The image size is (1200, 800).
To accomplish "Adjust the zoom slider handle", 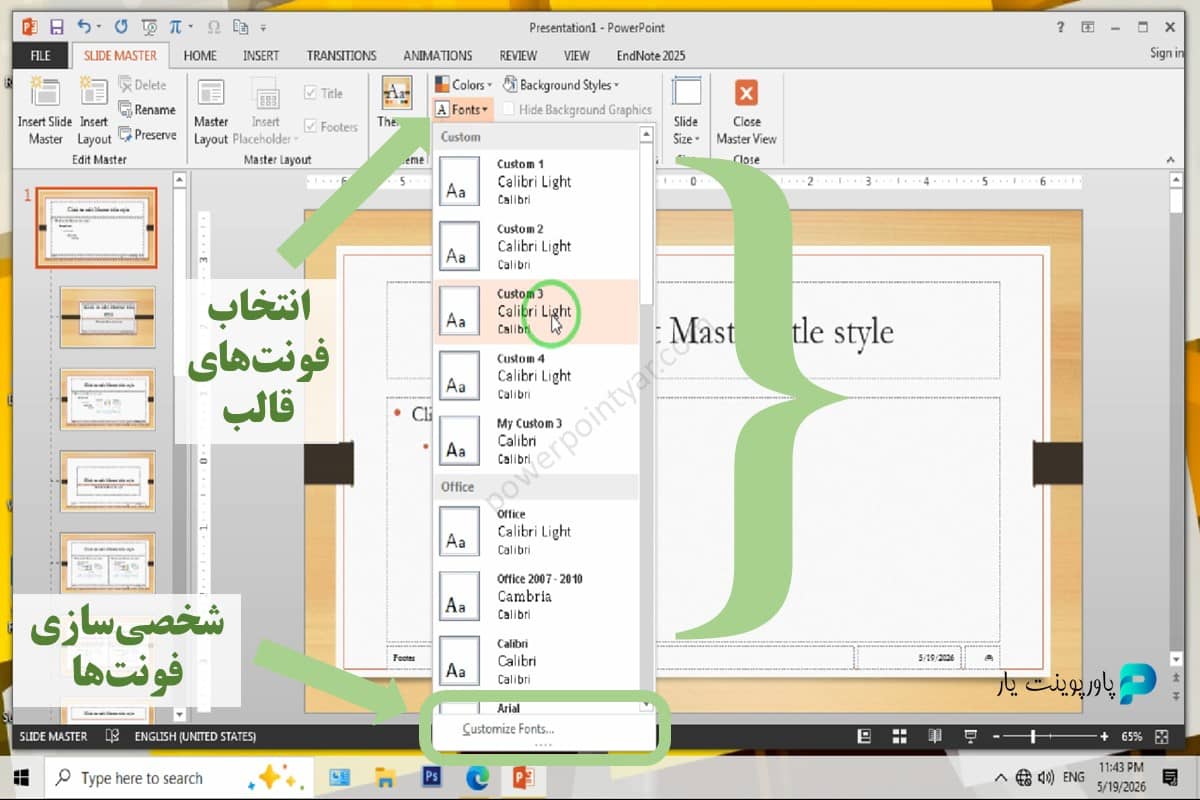I will point(1033,736).
